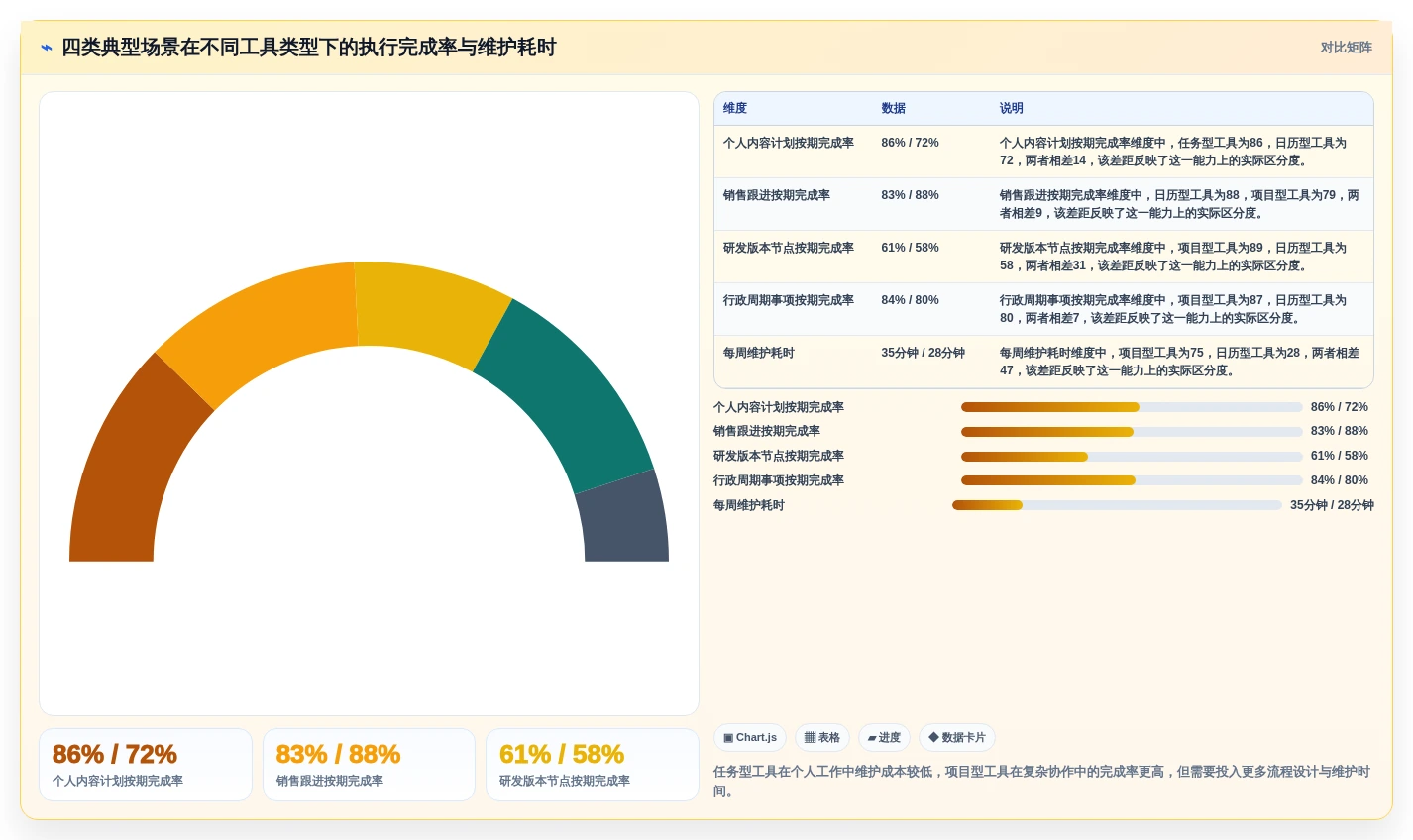1413x840 pixels.
Task: Click the page title 四类典型场景
Action: point(308,48)
